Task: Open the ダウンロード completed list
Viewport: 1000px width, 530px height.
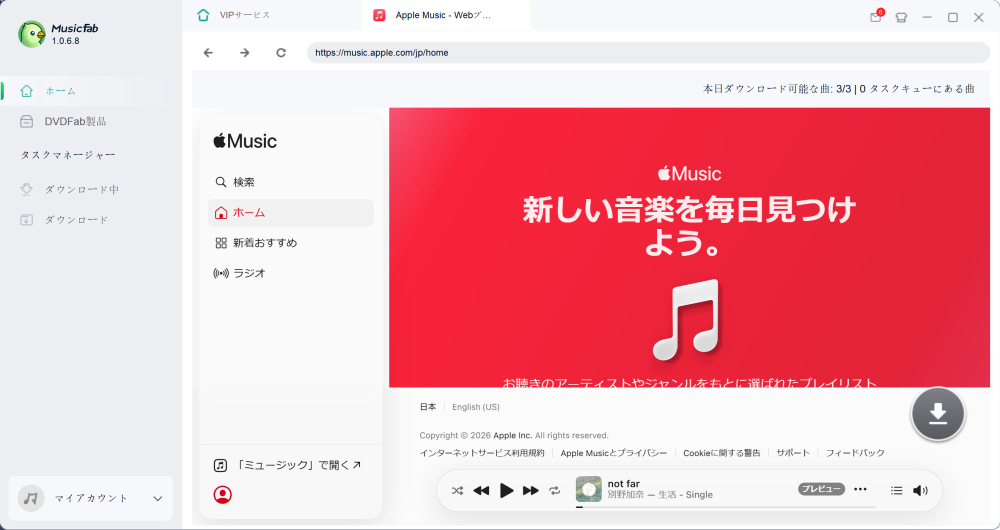Action: 77,219
